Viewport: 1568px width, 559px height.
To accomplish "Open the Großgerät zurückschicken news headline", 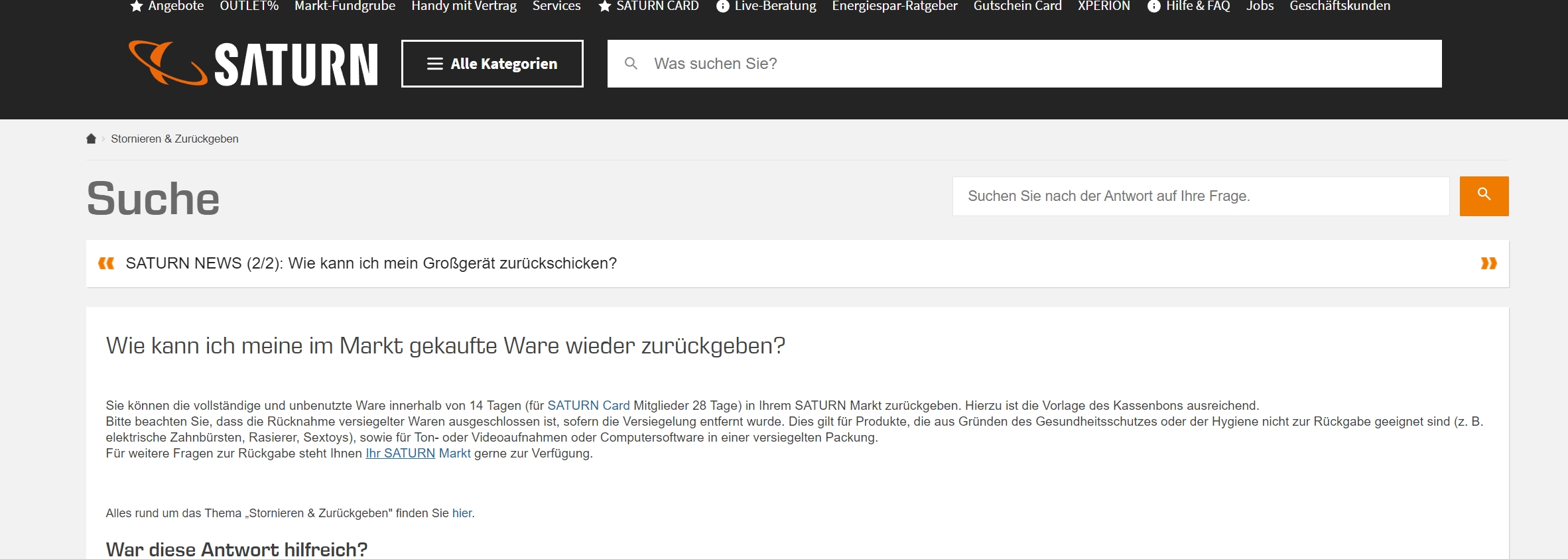I will coord(371,263).
